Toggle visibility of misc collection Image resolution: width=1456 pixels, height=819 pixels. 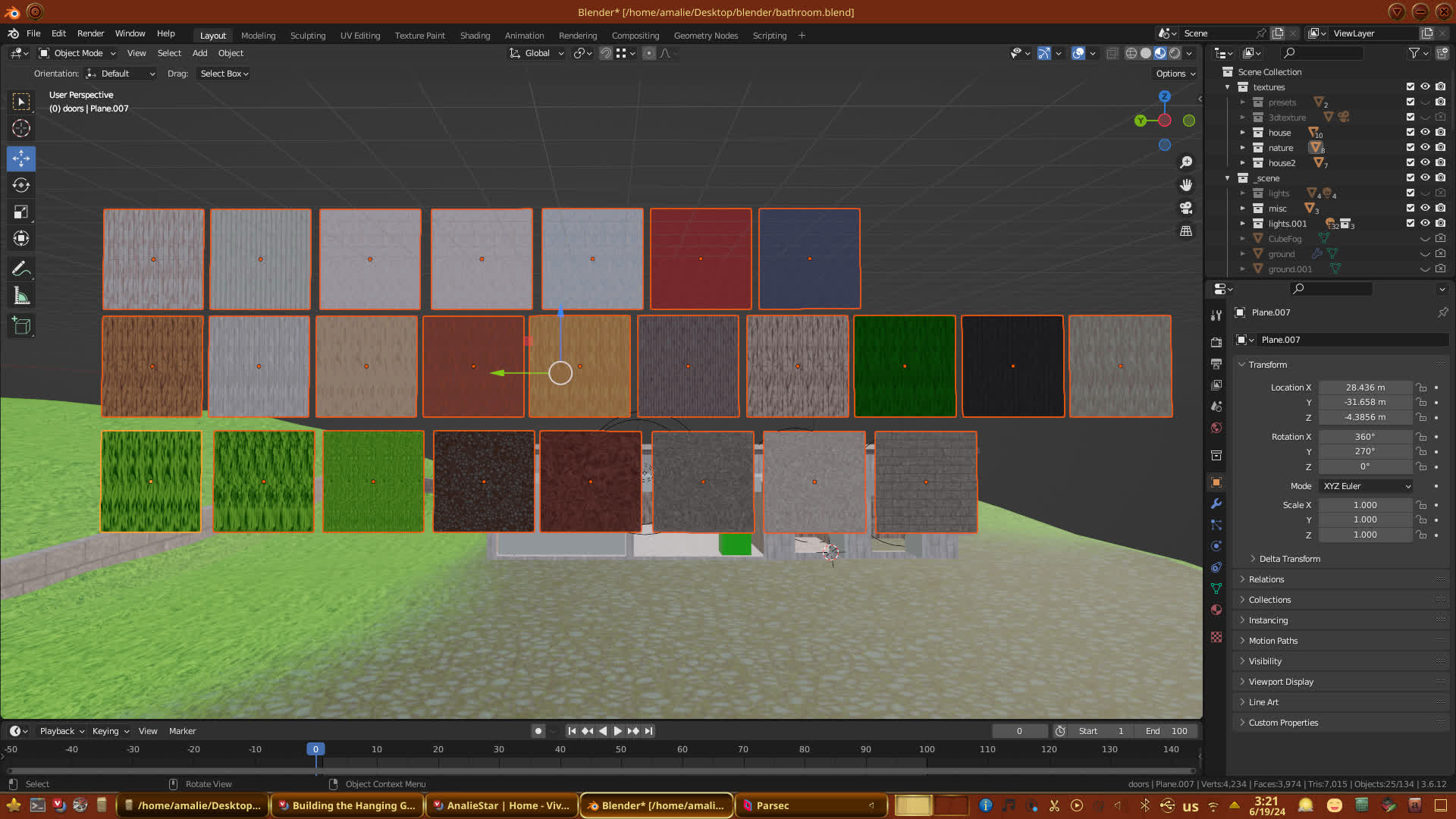pyautogui.click(x=1425, y=208)
